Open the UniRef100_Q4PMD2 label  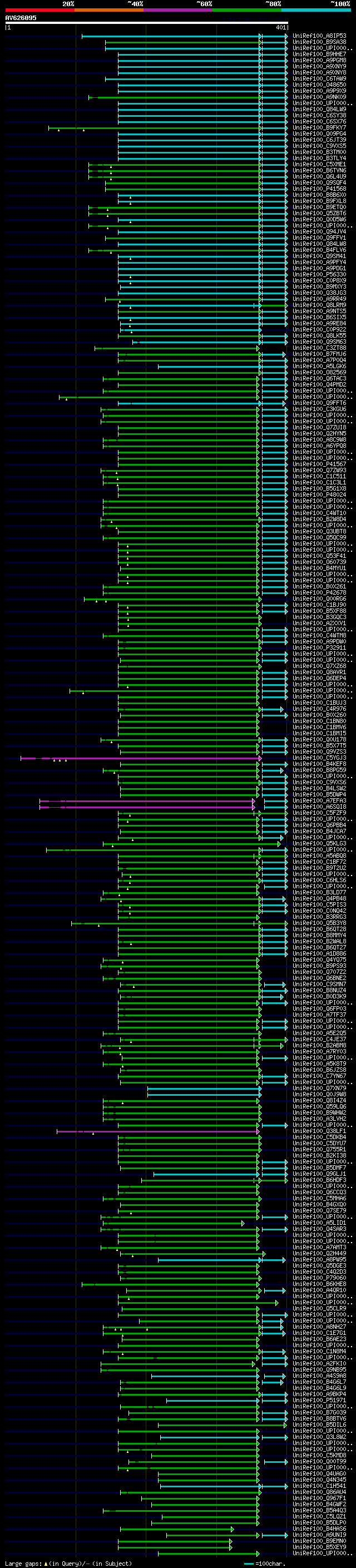(x=319, y=384)
